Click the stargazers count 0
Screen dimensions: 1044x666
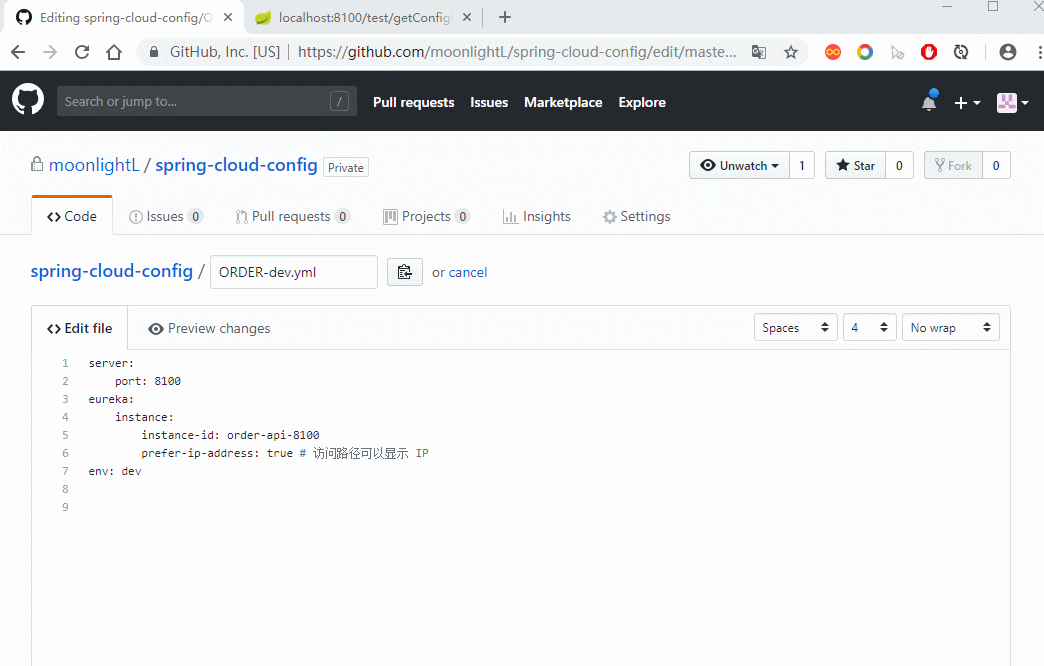pyautogui.click(x=899, y=165)
